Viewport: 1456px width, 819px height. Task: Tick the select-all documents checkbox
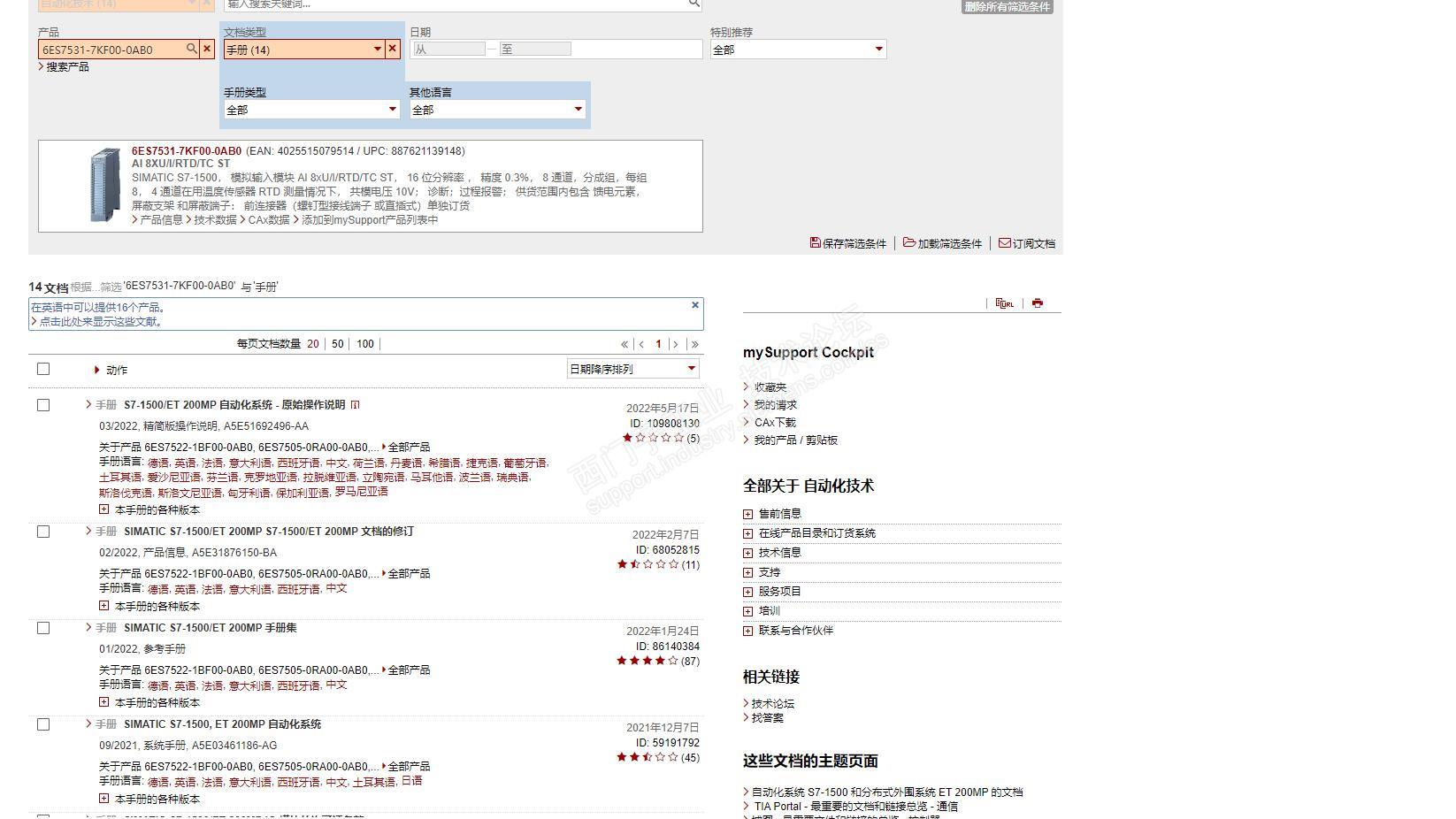pyautogui.click(x=43, y=369)
